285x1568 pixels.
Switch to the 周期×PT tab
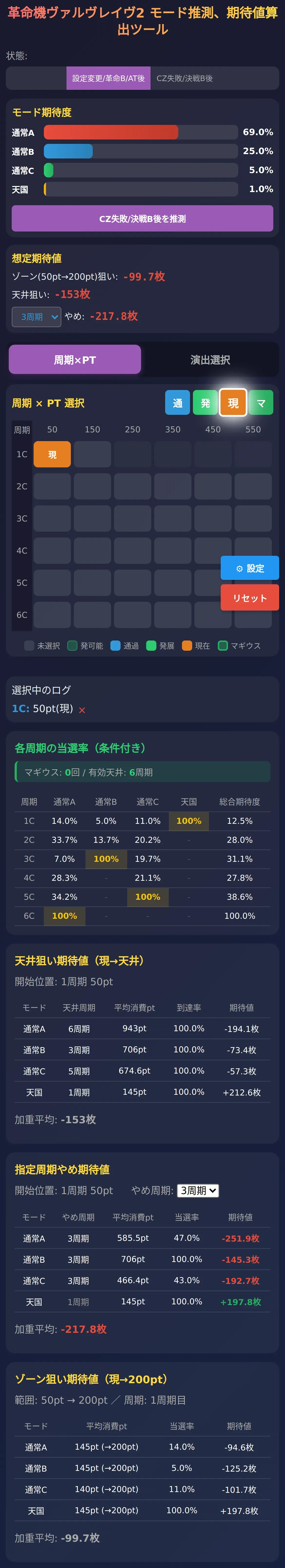75,360
